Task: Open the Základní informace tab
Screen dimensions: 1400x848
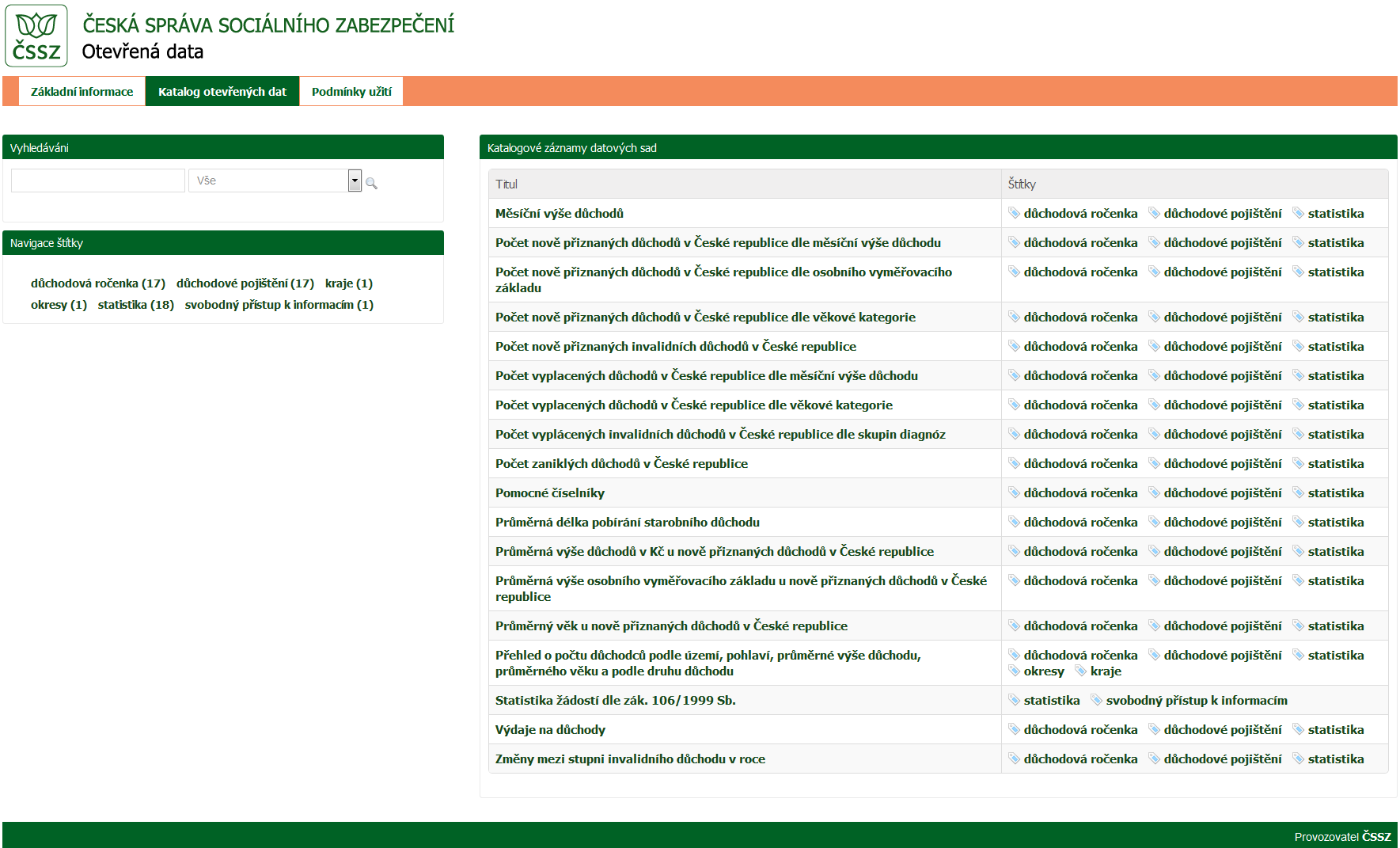Action: click(82, 91)
